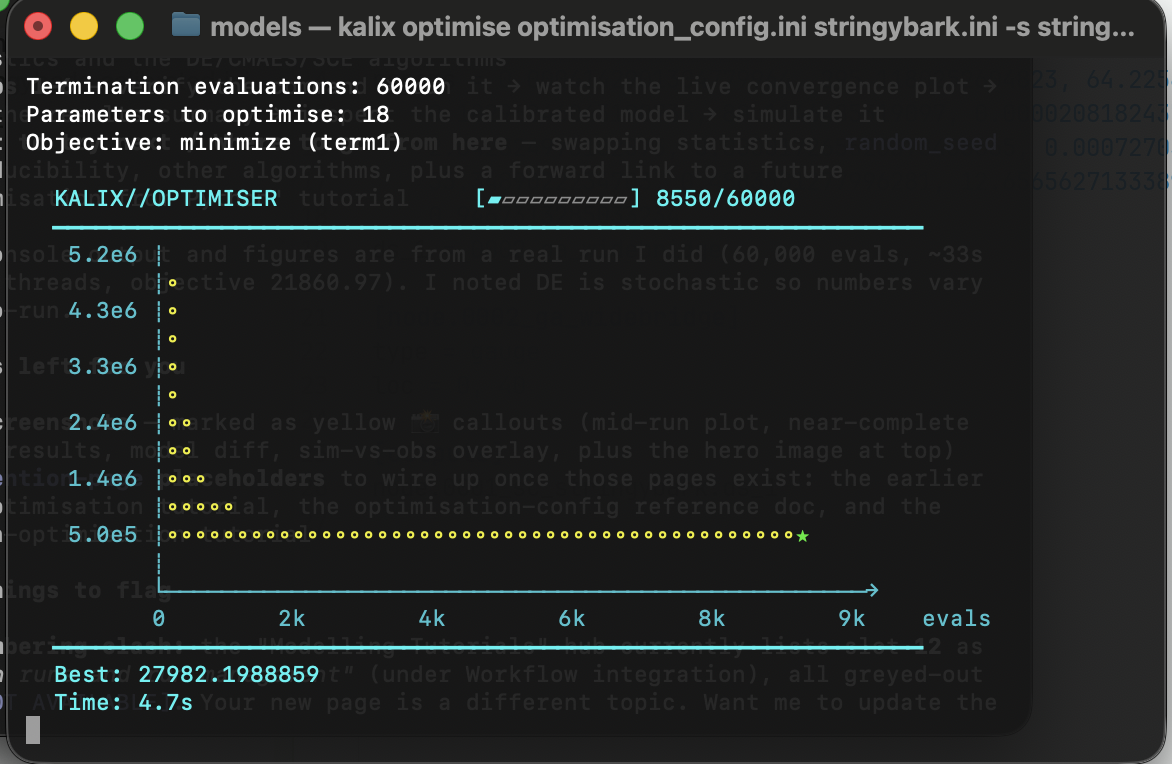This screenshot has height=764, width=1172.
Task: Click the 5.2e6 y-axis label
Action: coord(102,255)
